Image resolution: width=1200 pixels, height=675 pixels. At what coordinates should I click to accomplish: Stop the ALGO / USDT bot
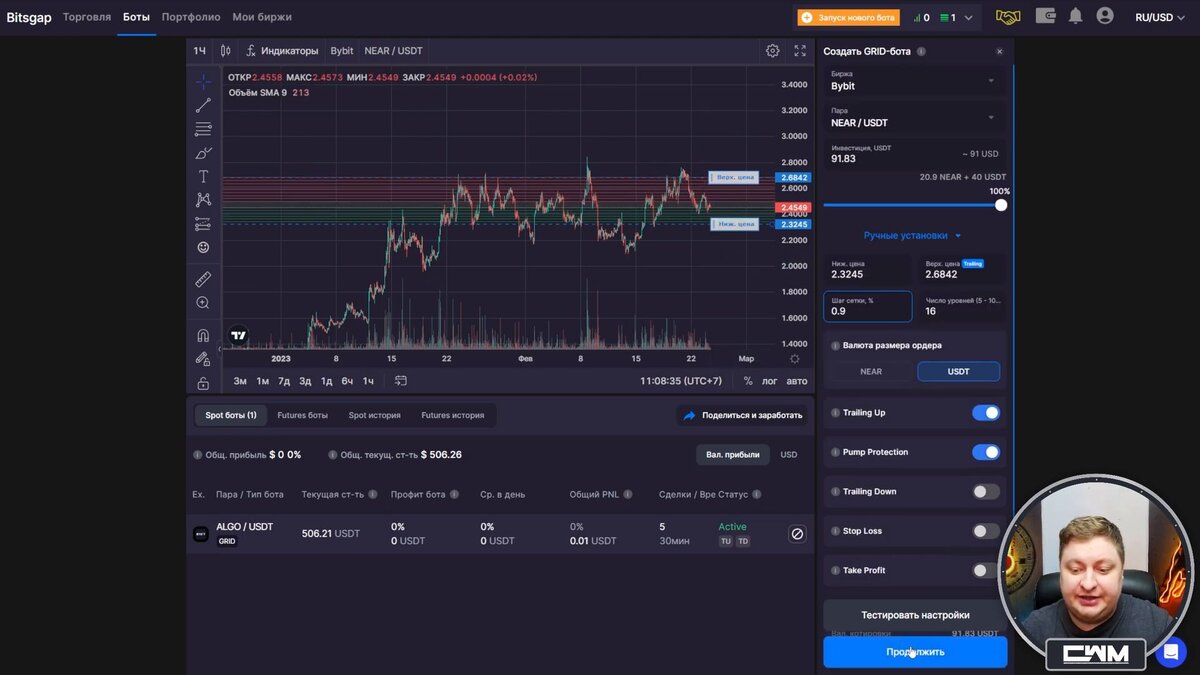tap(797, 534)
